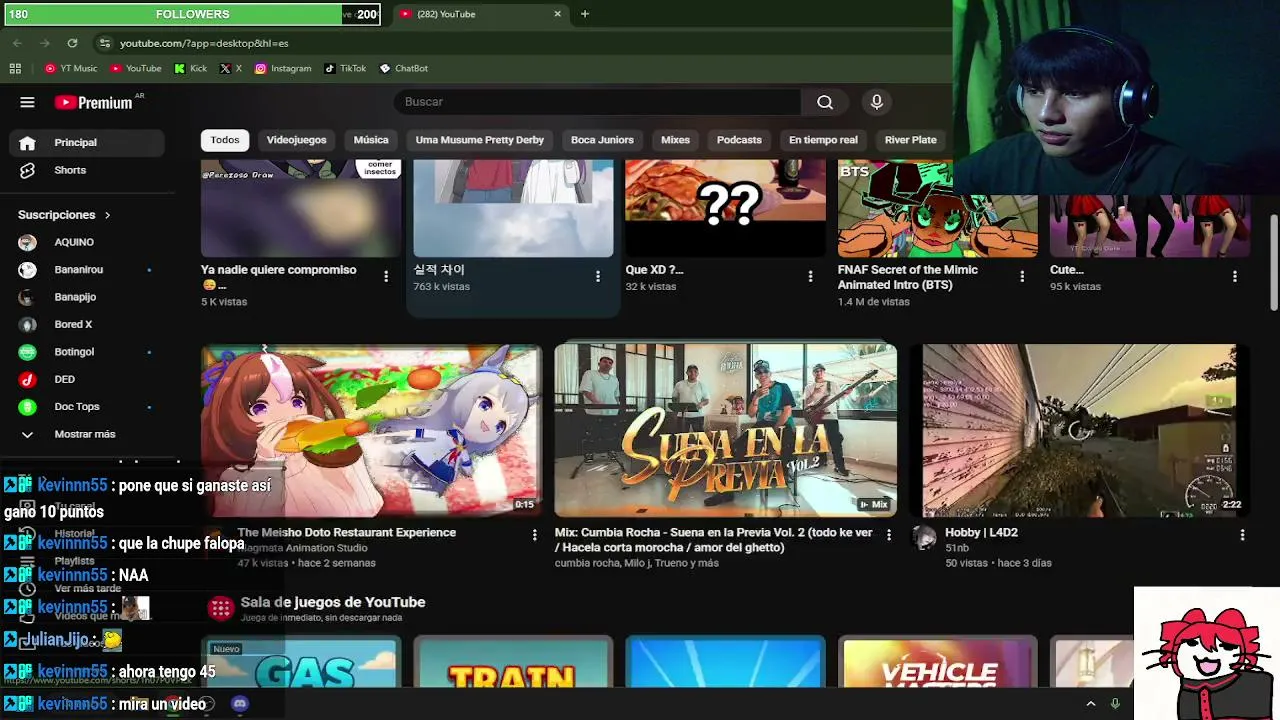Click the browser address bar URL
The image size is (1280, 720).
204,44
